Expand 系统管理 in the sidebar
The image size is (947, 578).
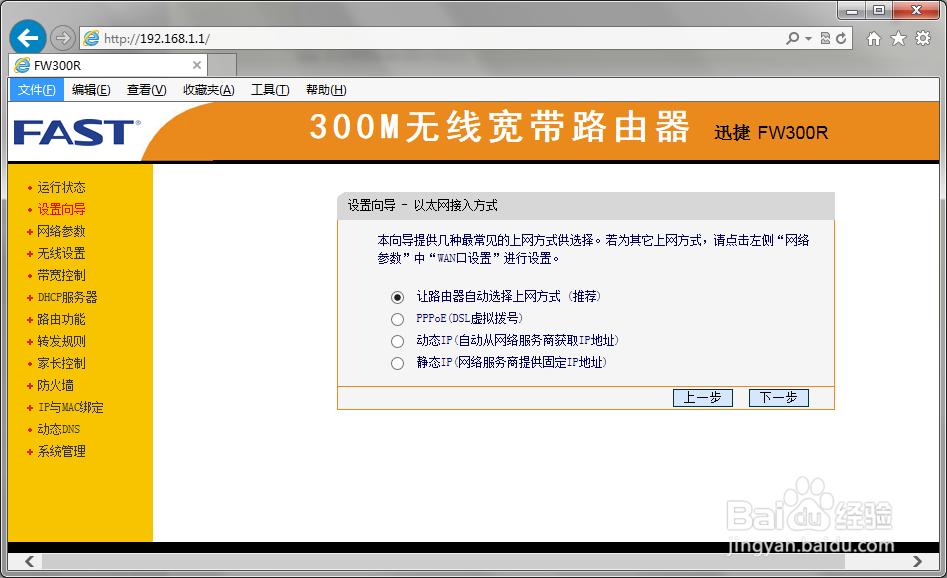pyautogui.click(x=61, y=451)
